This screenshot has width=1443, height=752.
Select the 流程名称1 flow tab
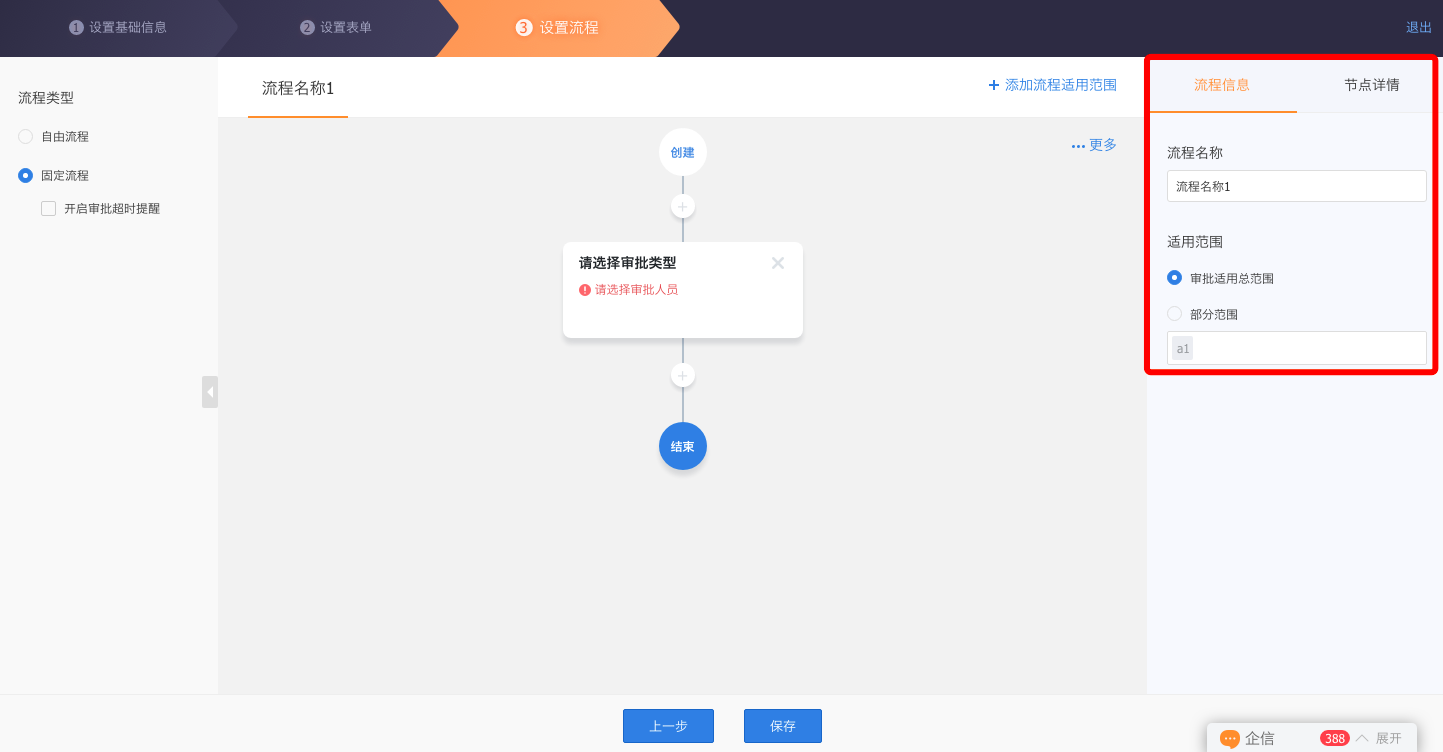298,88
